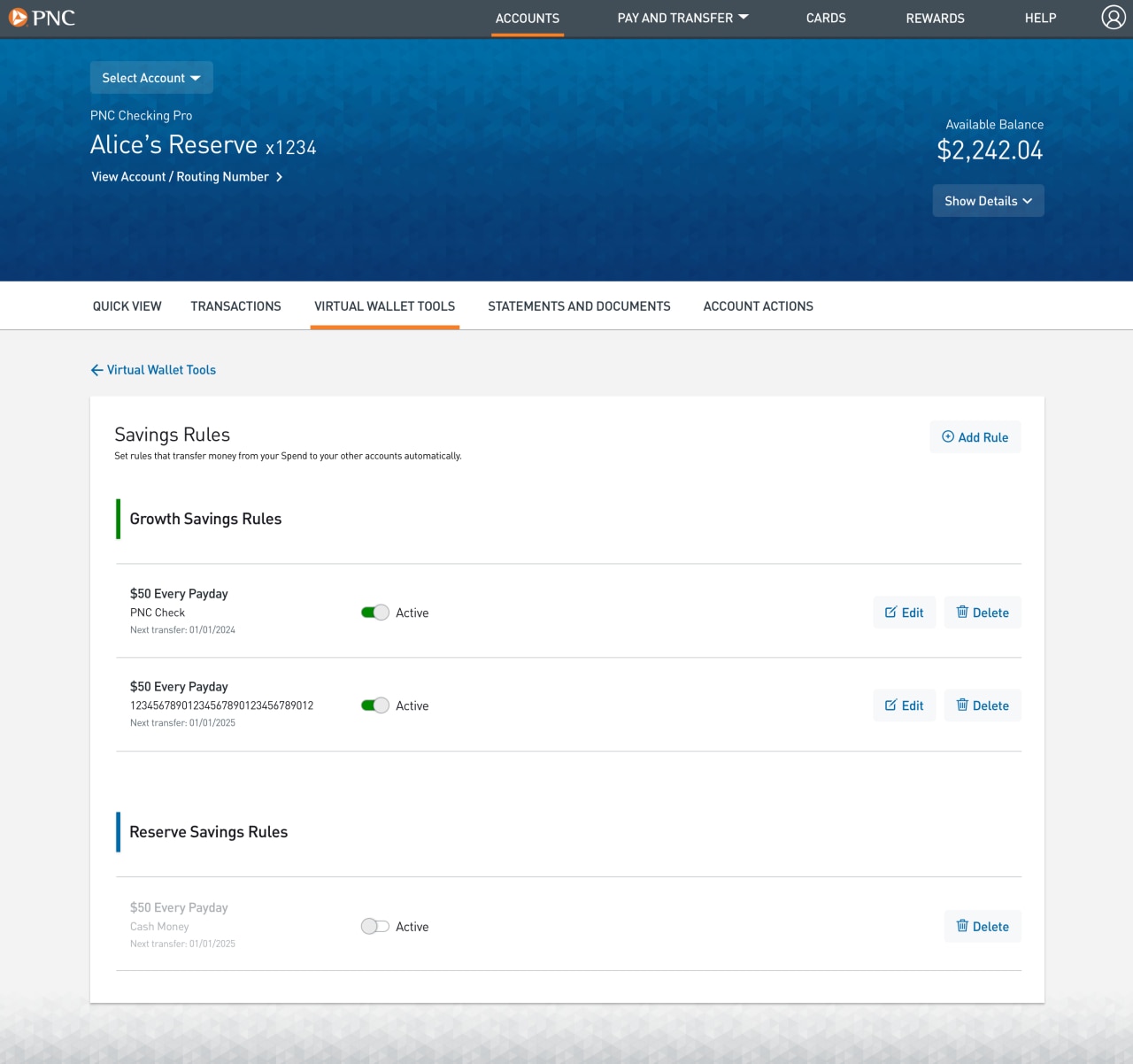The height and width of the screenshot is (1064, 1133).
Task: Open the Select Account dropdown
Action: pyautogui.click(x=150, y=77)
